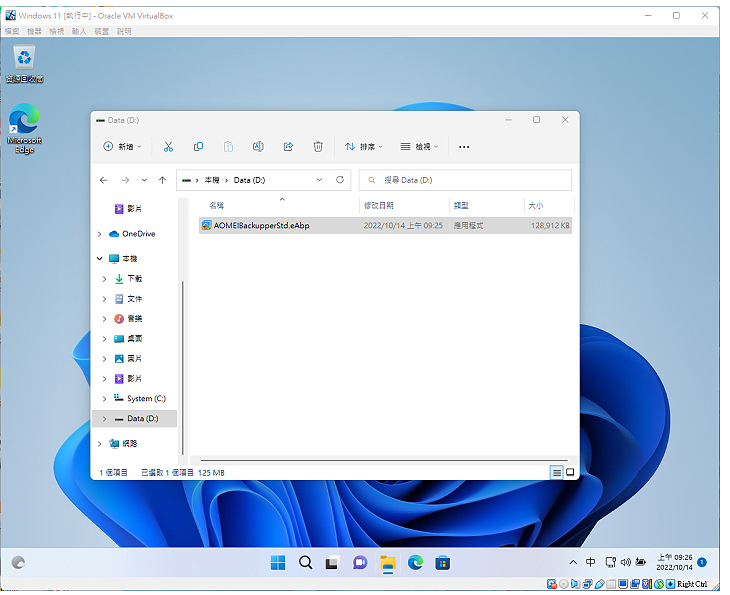The image size is (730, 595).
Task: Open Chat icon on taskbar
Action: 360,563
